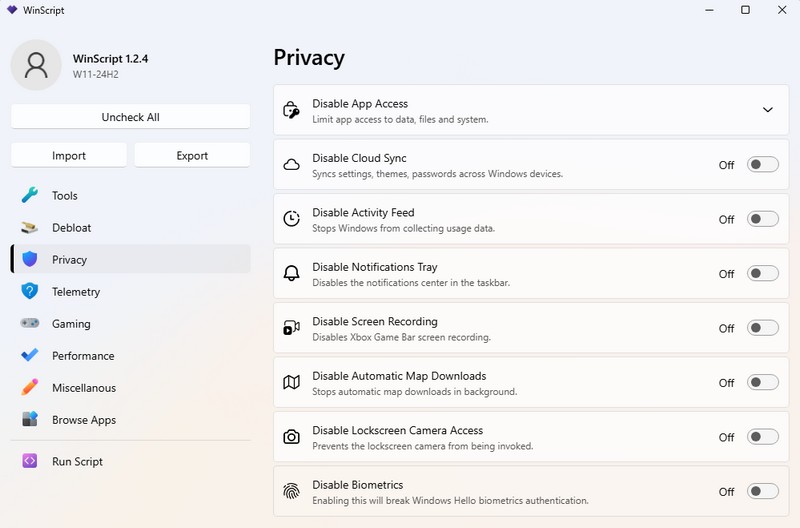
Task: Click the Import button
Action: point(69,155)
